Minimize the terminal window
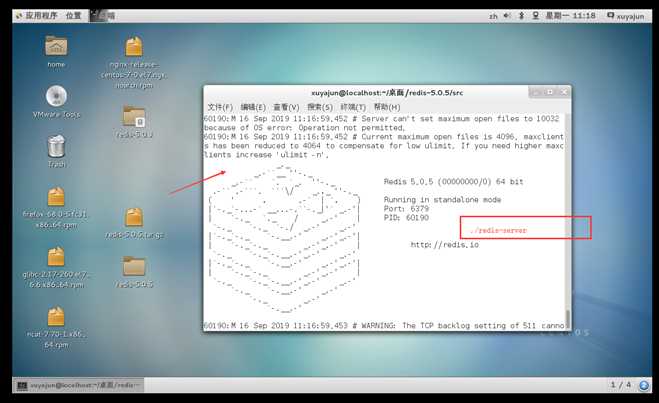 (x=535, y=92)
